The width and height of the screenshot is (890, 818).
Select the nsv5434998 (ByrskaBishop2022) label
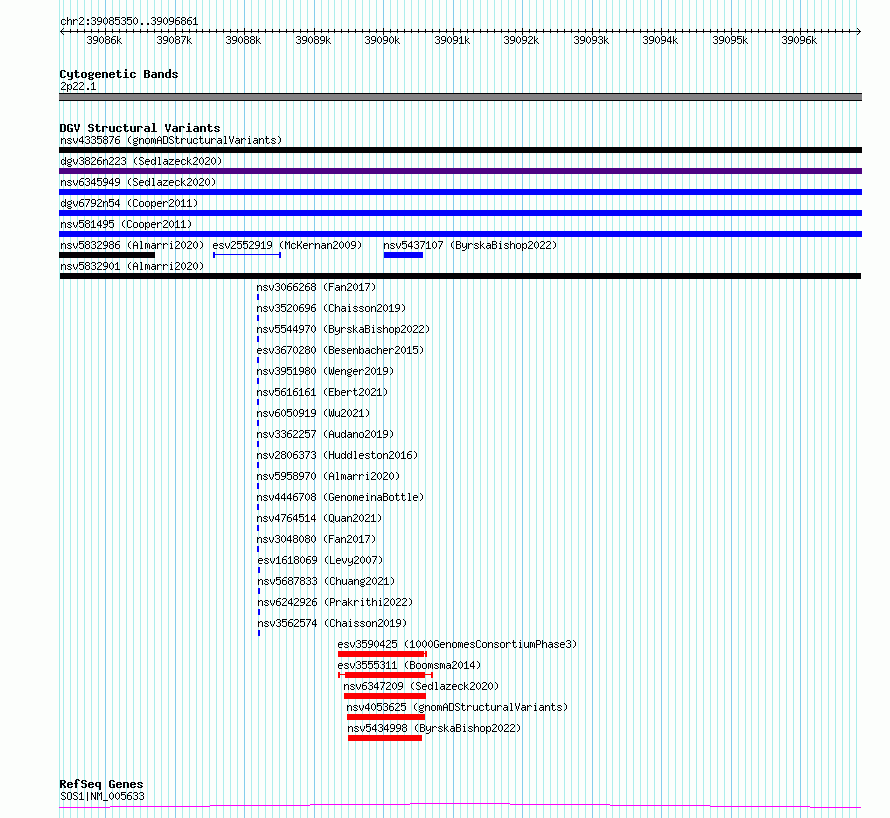pyautogui.click(x=434, y=728)
